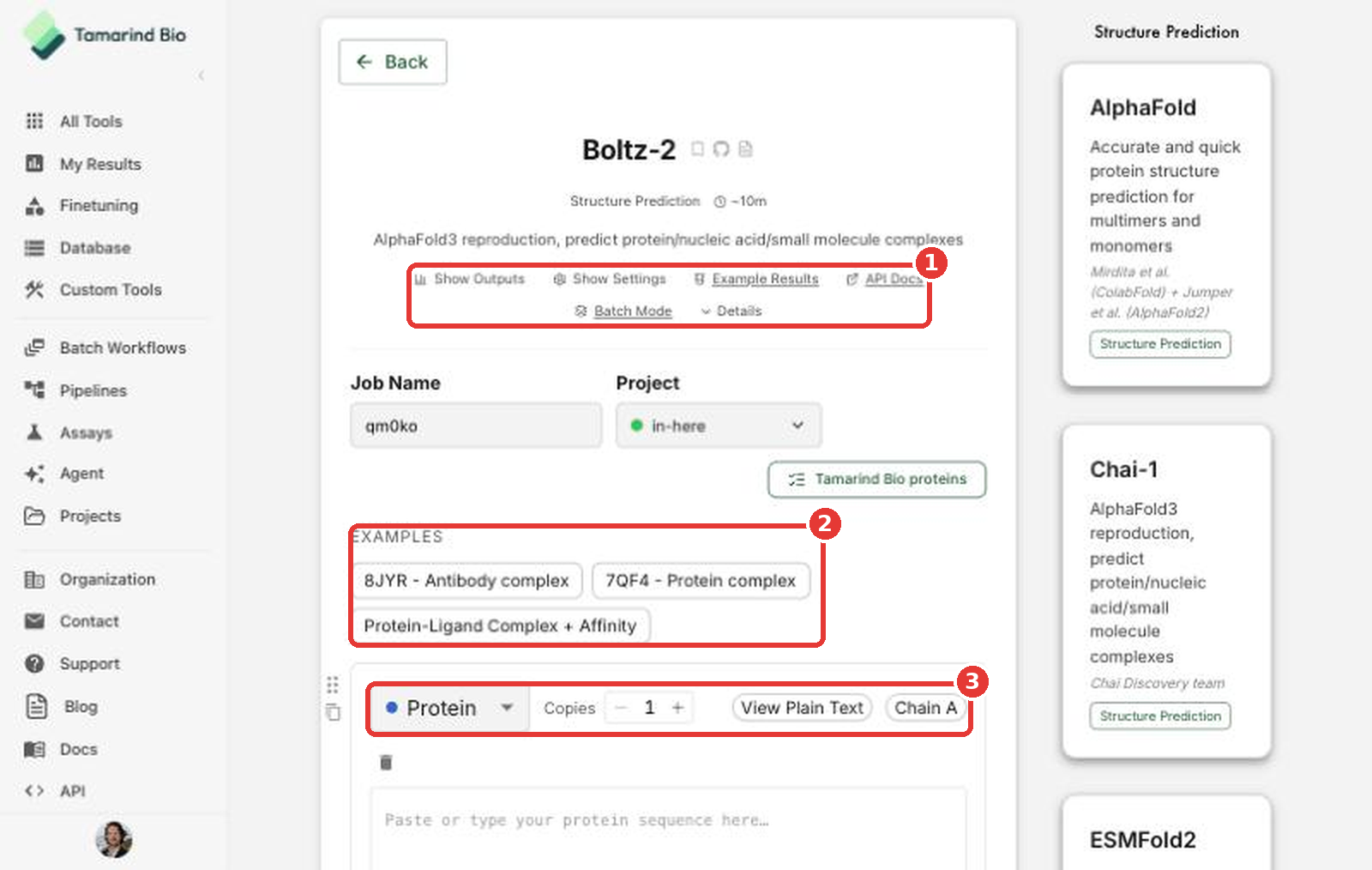Decrease Copies with the minus button
This screenshot has width=1372, height=870.
pos(621,708)
